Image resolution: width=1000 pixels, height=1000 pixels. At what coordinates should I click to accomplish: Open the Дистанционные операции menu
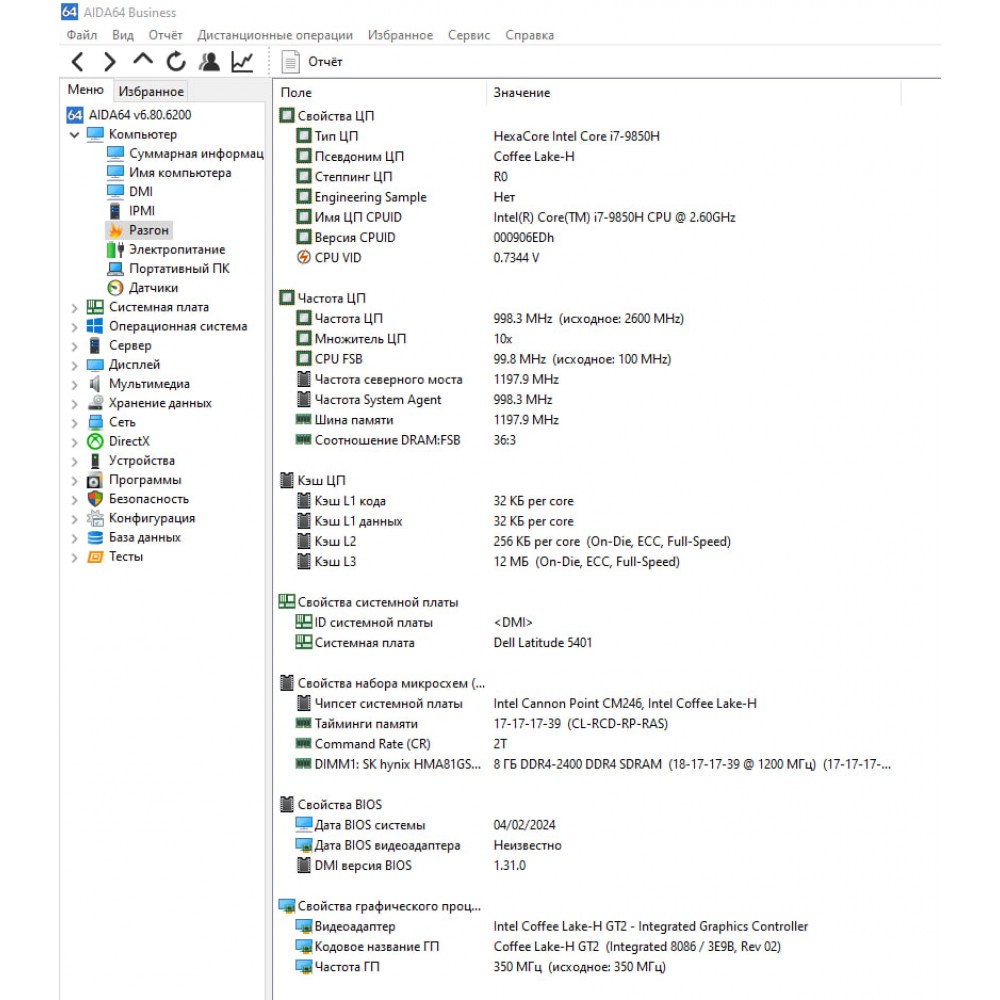(x=275, y=35)
